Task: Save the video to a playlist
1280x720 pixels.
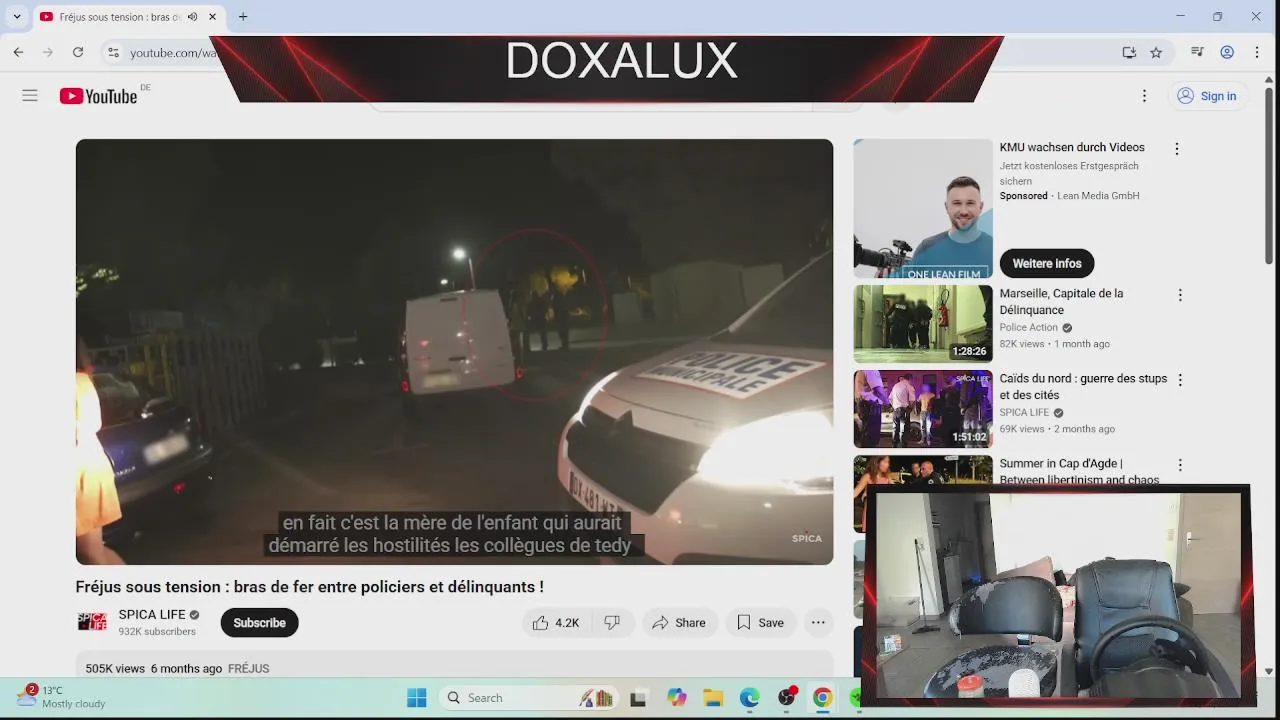Action: (760, 623)
